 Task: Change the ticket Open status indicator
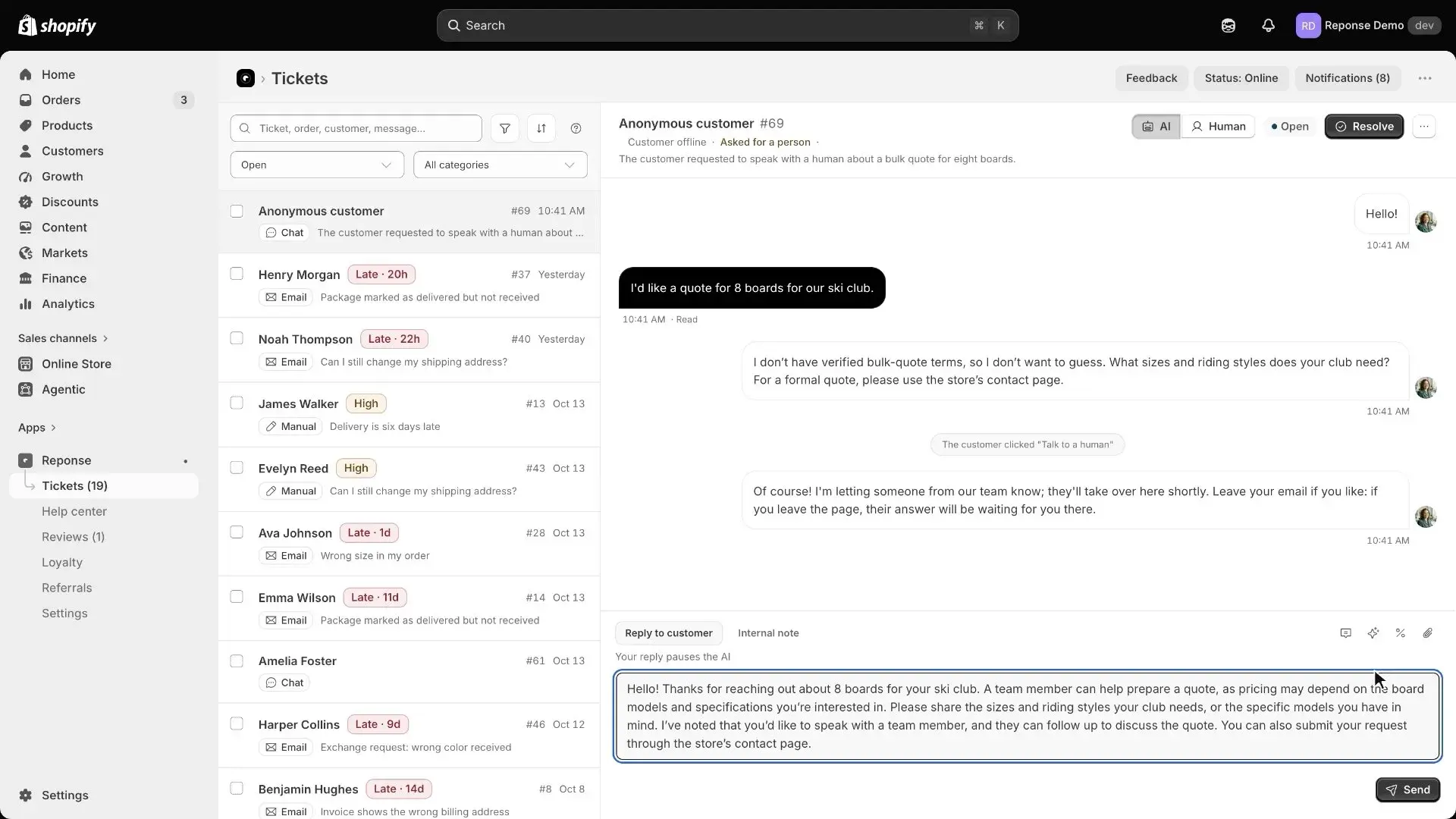click(1290, 127)
